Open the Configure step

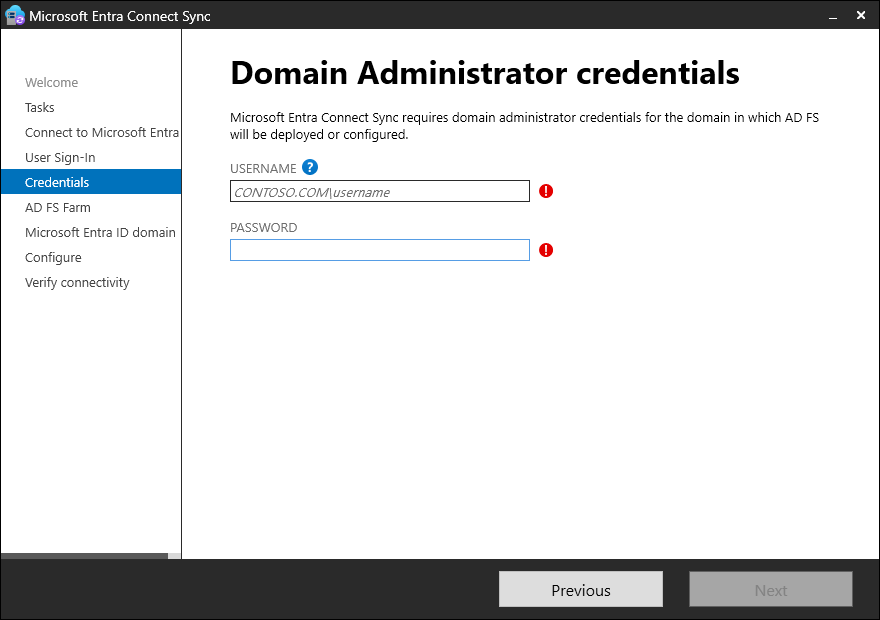53,258
